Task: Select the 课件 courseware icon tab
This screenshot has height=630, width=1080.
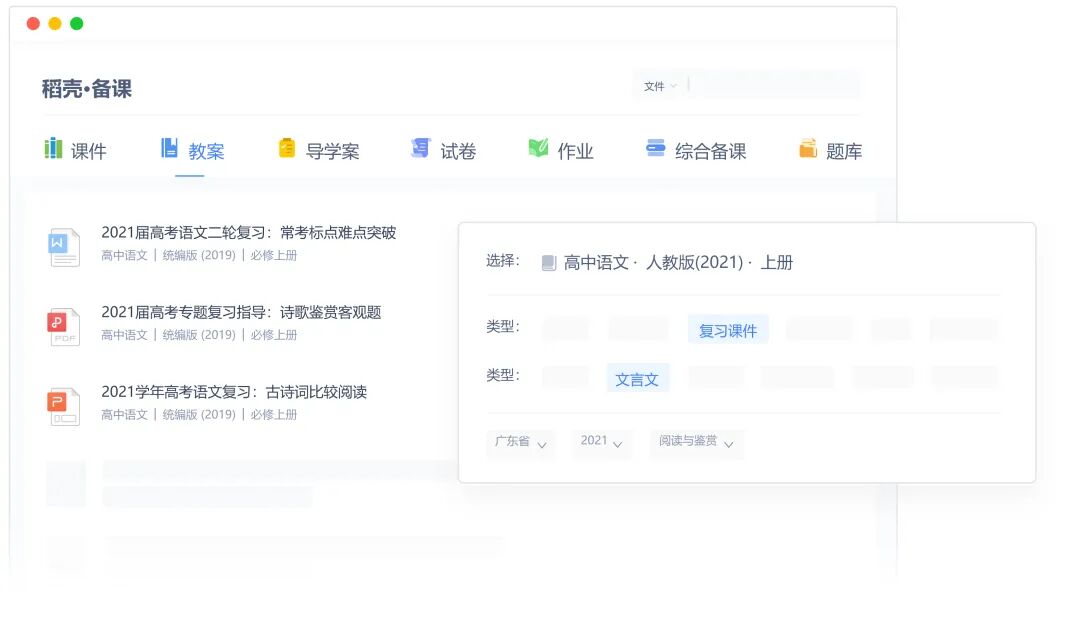Action: [x=51, y=149]
